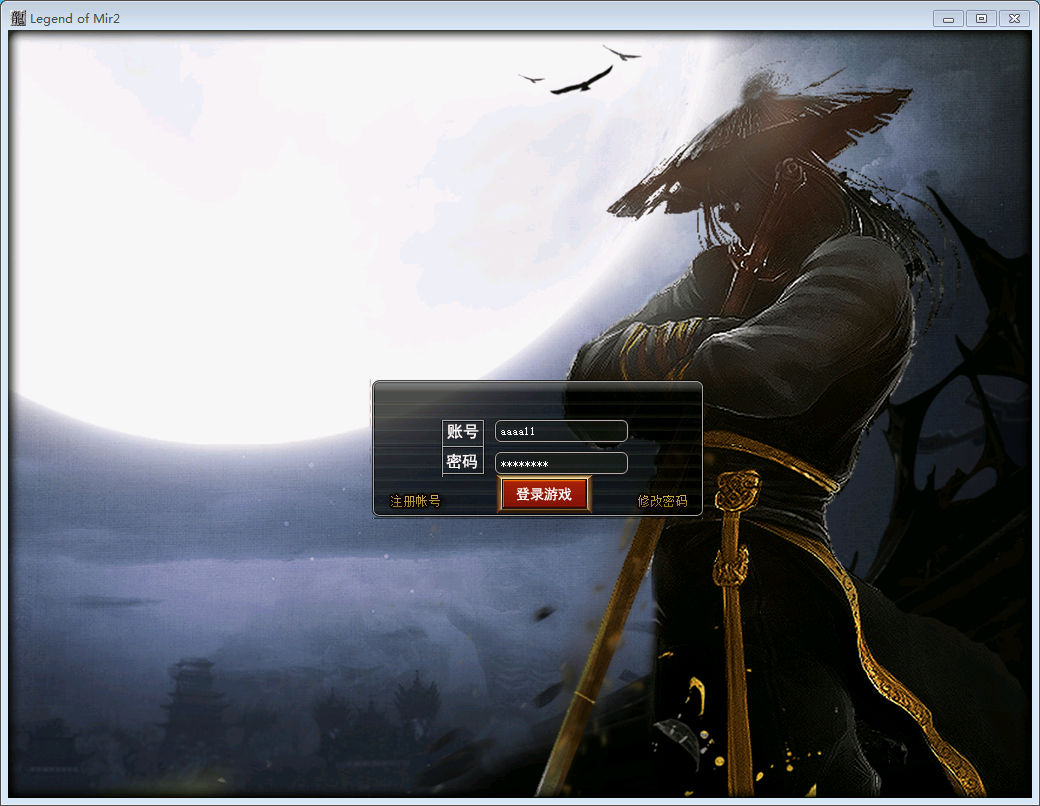
Task: Focus the account field containing aaaa11
Action: click(561, 431)
